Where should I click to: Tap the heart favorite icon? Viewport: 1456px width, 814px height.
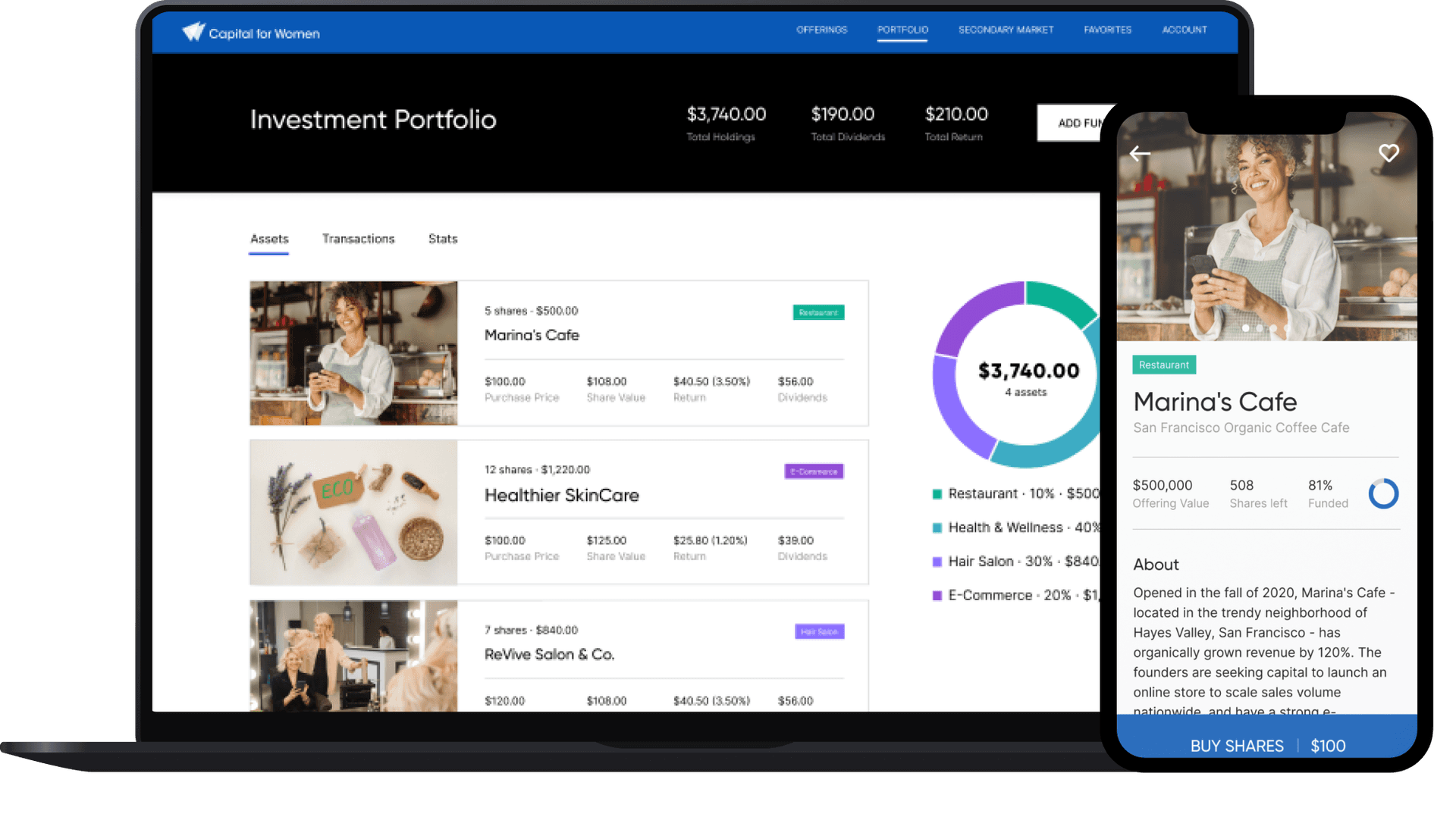point(1388,153)
